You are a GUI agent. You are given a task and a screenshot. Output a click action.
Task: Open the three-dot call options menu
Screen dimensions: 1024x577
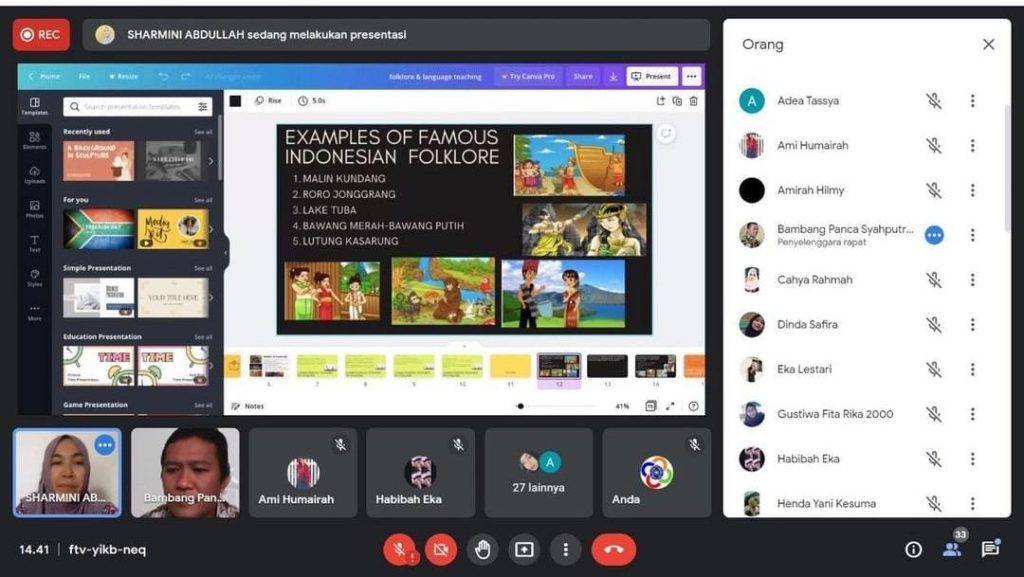pyautogui.click(x=565, y=549)
